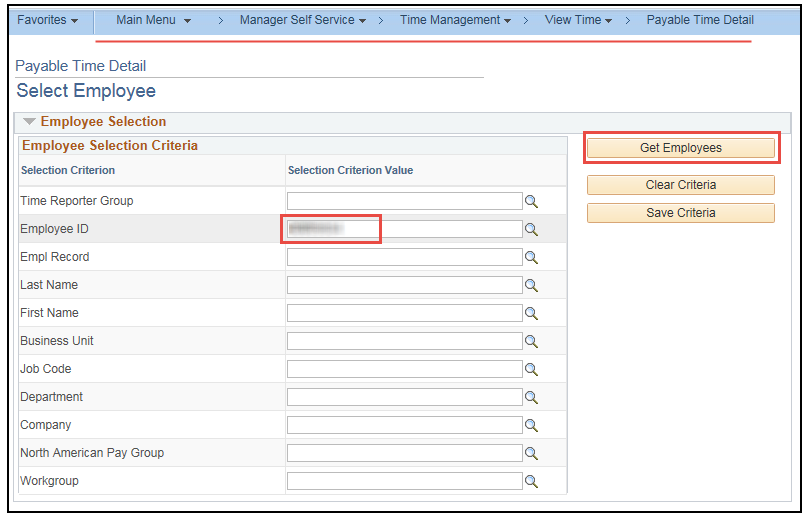Focus the First Name input field

405,313
